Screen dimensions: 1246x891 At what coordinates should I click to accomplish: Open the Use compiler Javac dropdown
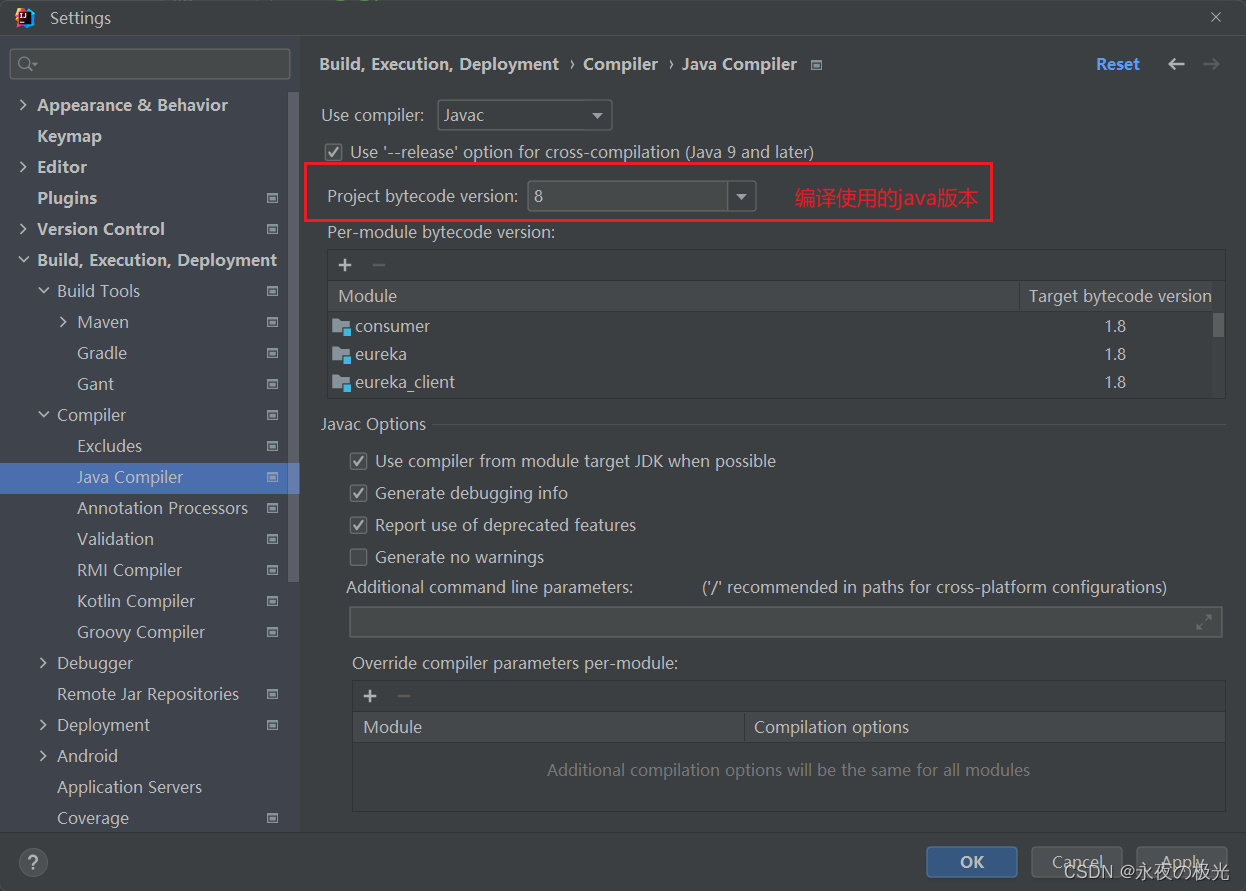[x=525, y=115]
